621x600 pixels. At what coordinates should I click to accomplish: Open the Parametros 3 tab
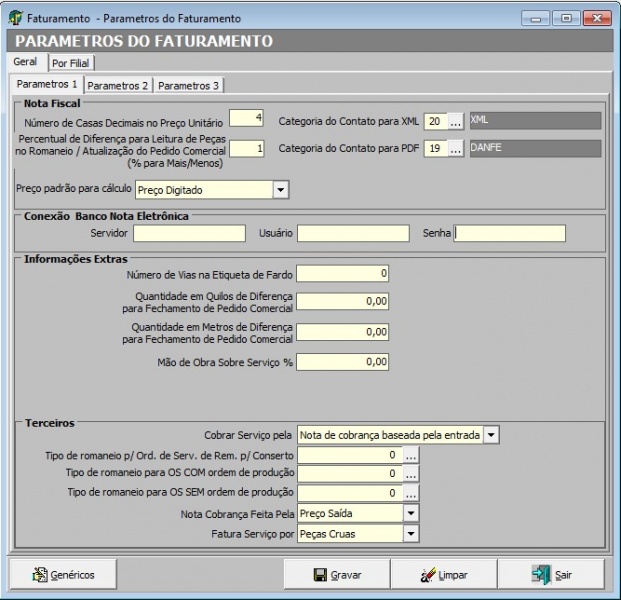coord(189,86)
